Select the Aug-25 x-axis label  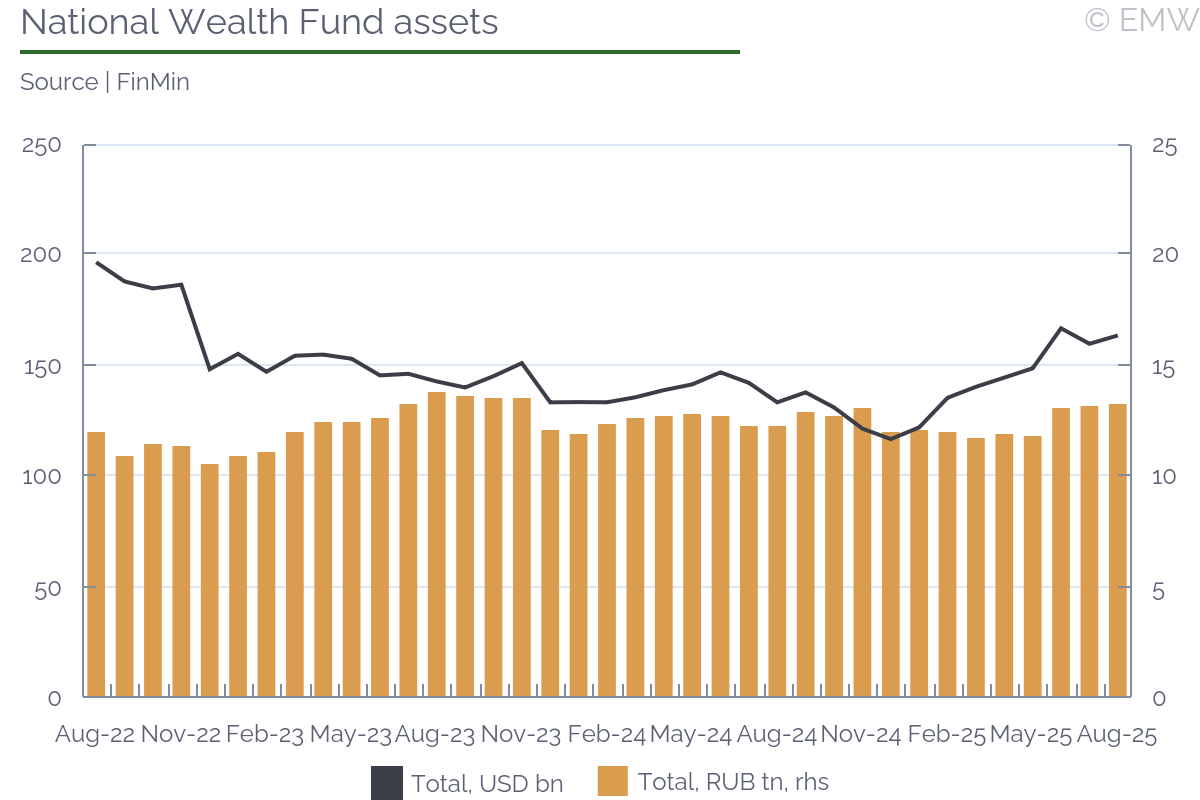point(1116,735)
